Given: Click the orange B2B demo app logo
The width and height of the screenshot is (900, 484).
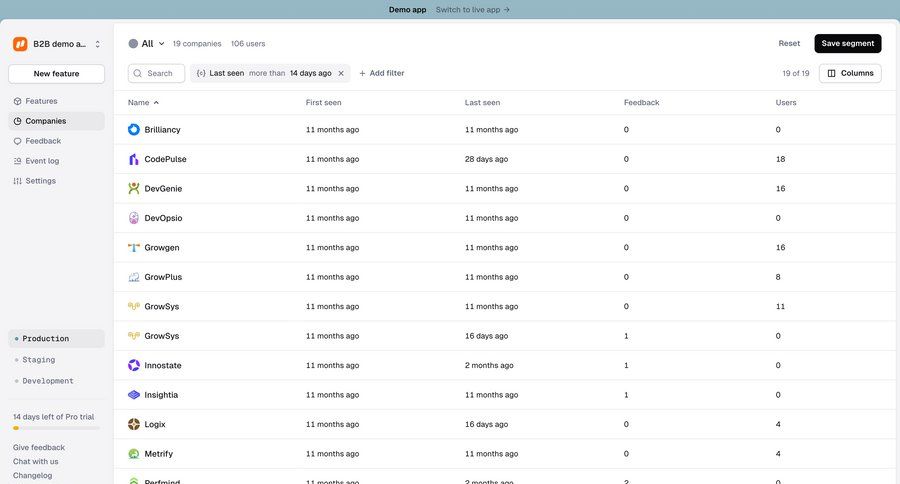Looking at the screenshot, I should click(20, 44).
